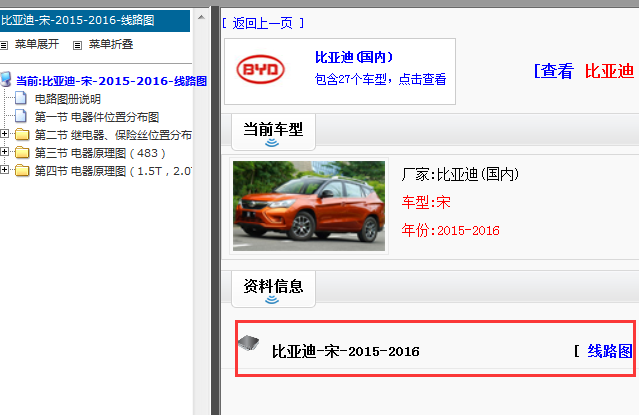
Task: Open the 线路图 link for 比亚迪-宋
Action: tap(610, 351)
